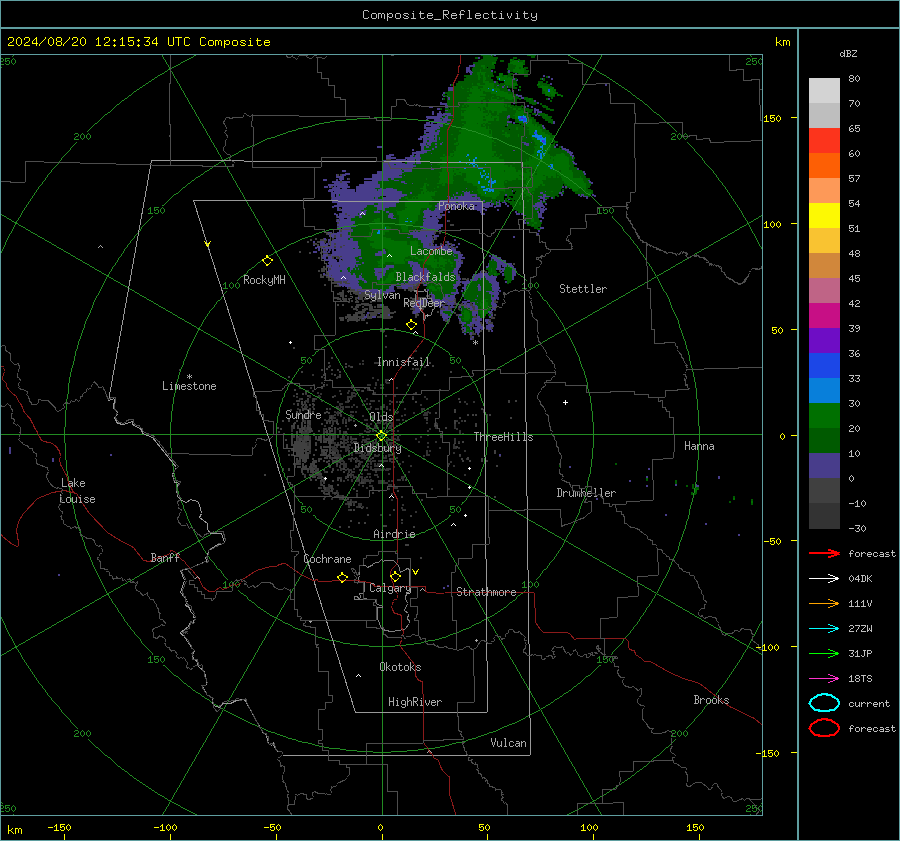Click the dBZ legend heading
The width and height of the screenshot is (900, 841).
[x=848, y=53]
